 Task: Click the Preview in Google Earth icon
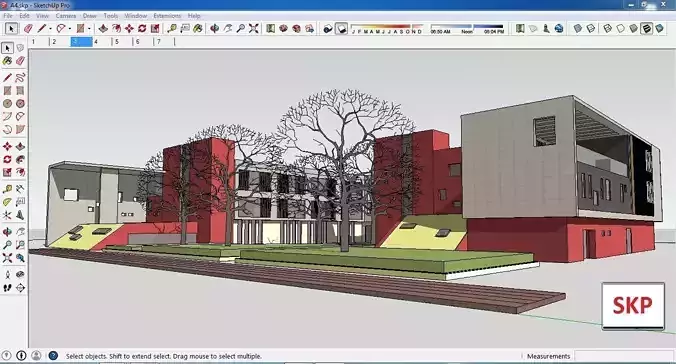tap(559, 28)
